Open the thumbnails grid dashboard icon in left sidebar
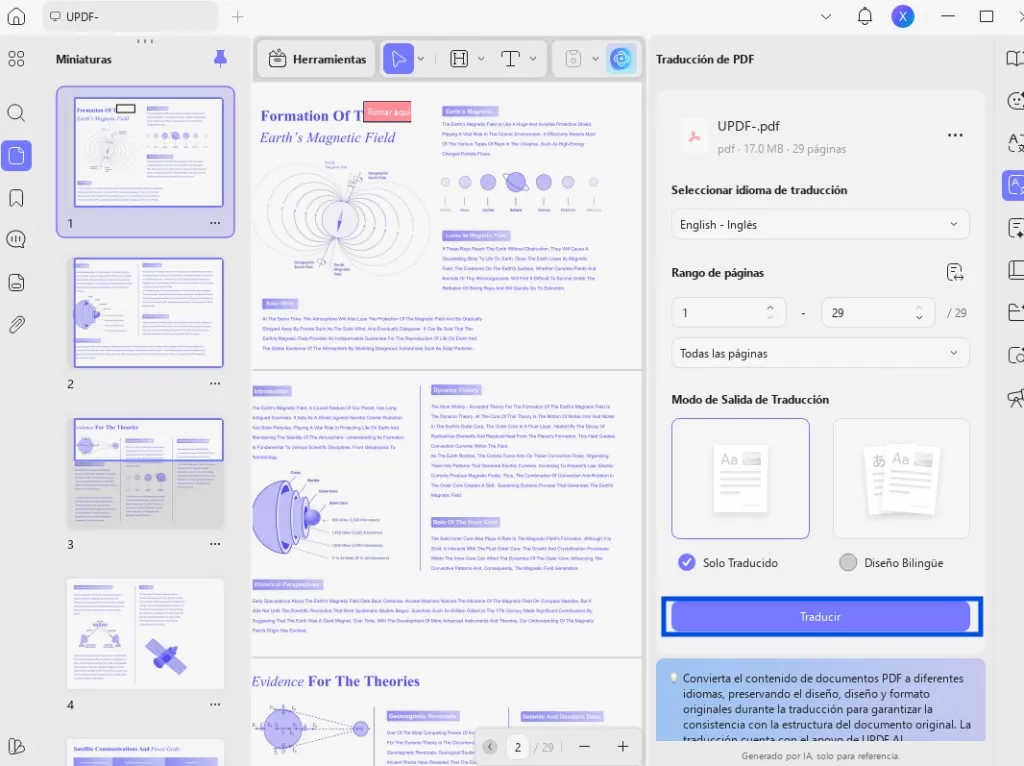1024x766 pixels. click(x=16, y=59)
